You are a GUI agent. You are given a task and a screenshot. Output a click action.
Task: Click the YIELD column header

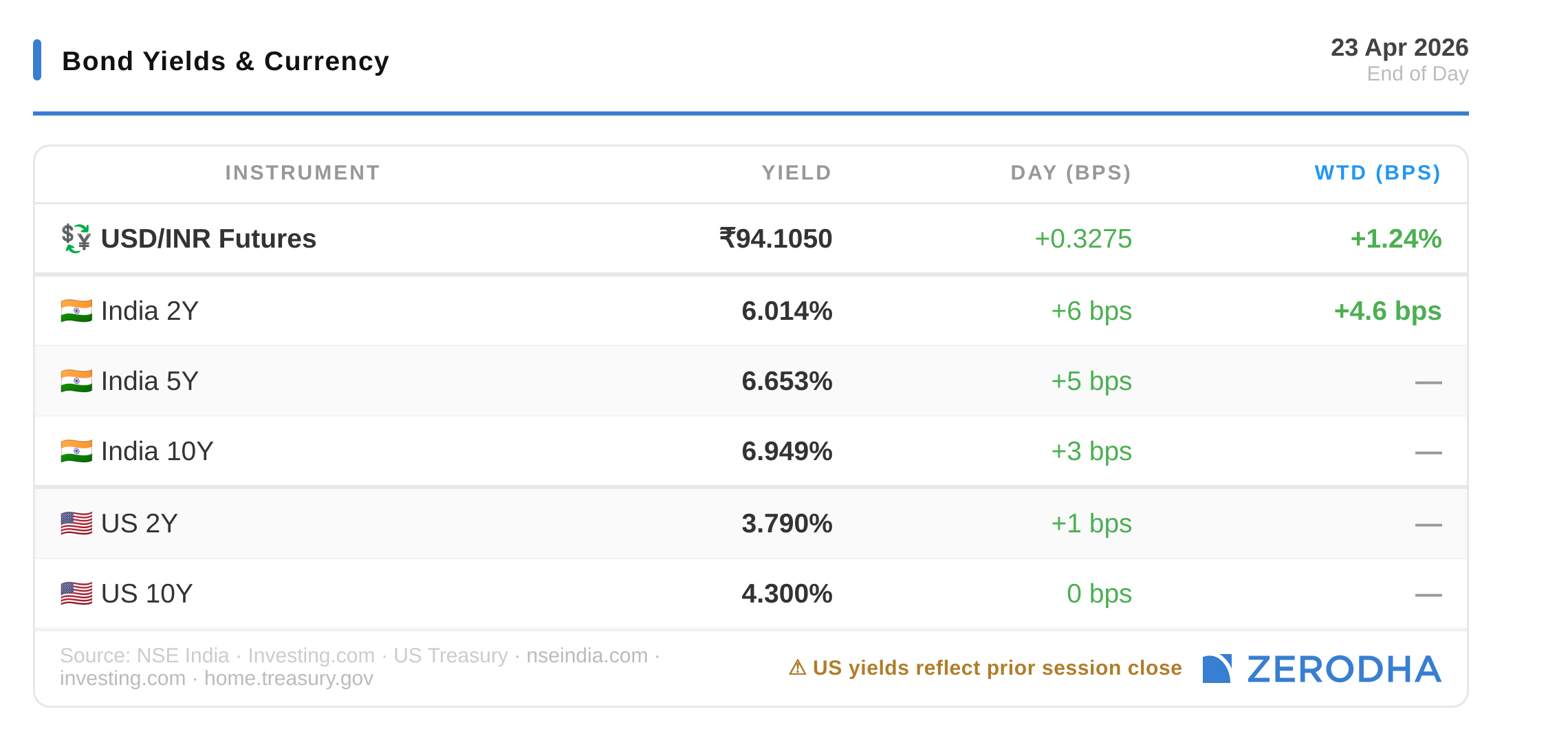[796, 173]
